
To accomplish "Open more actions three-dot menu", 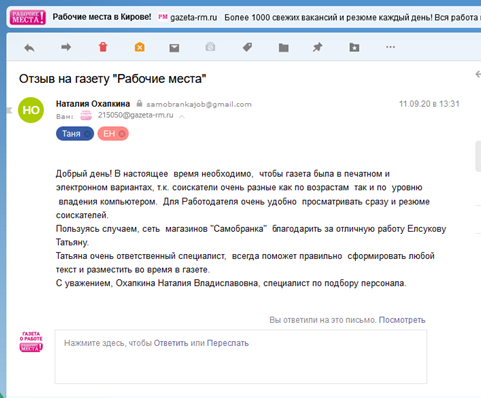I will click(x=390, y=47).
